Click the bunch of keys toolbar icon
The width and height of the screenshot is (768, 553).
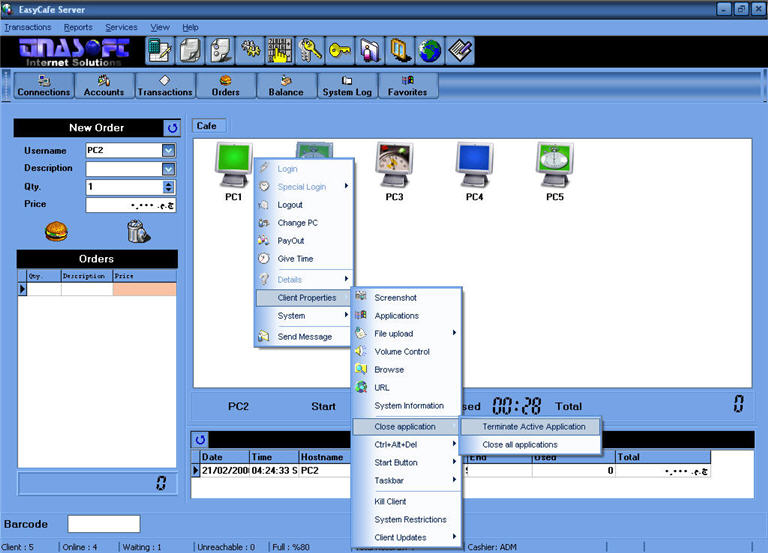[x=310, y=50]
